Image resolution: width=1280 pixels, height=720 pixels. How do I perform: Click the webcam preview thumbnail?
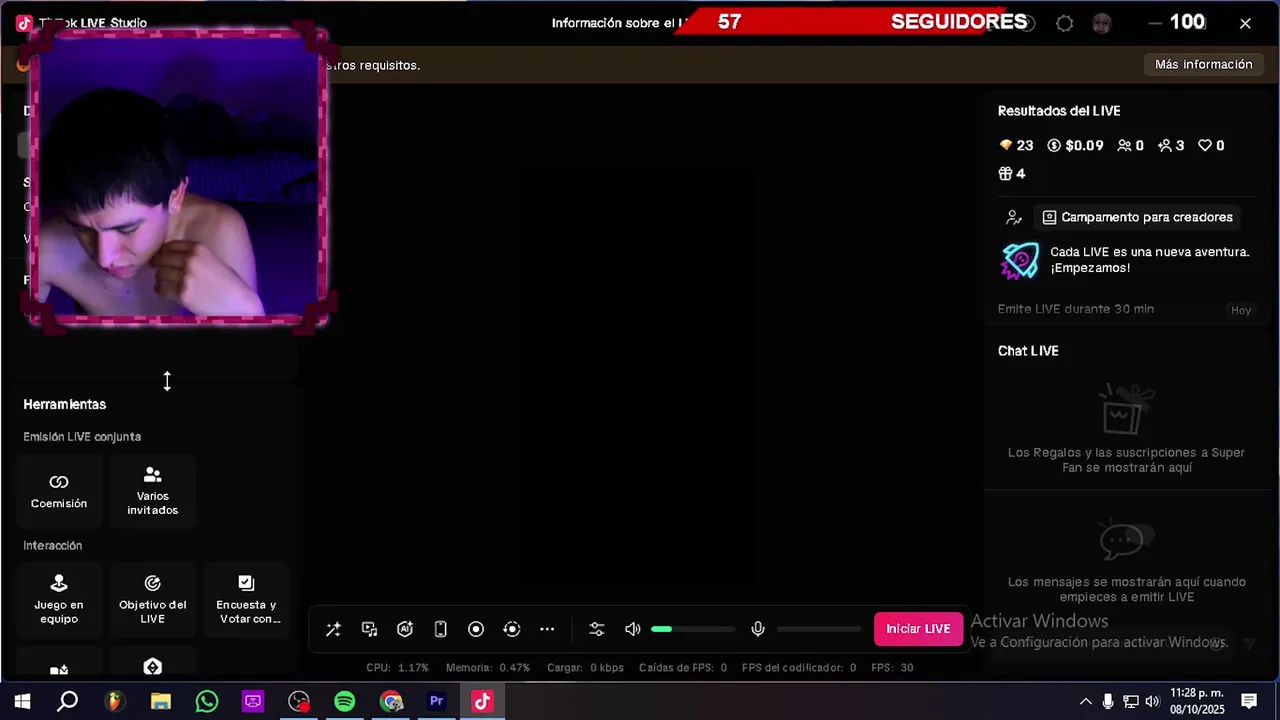(x=178, y=177)
